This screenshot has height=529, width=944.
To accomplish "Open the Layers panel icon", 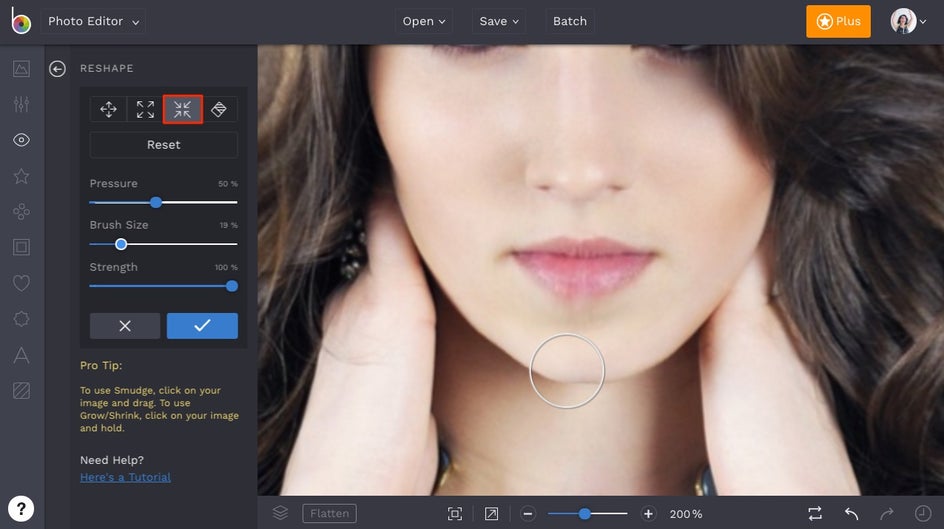I will [x=280, y=513].
